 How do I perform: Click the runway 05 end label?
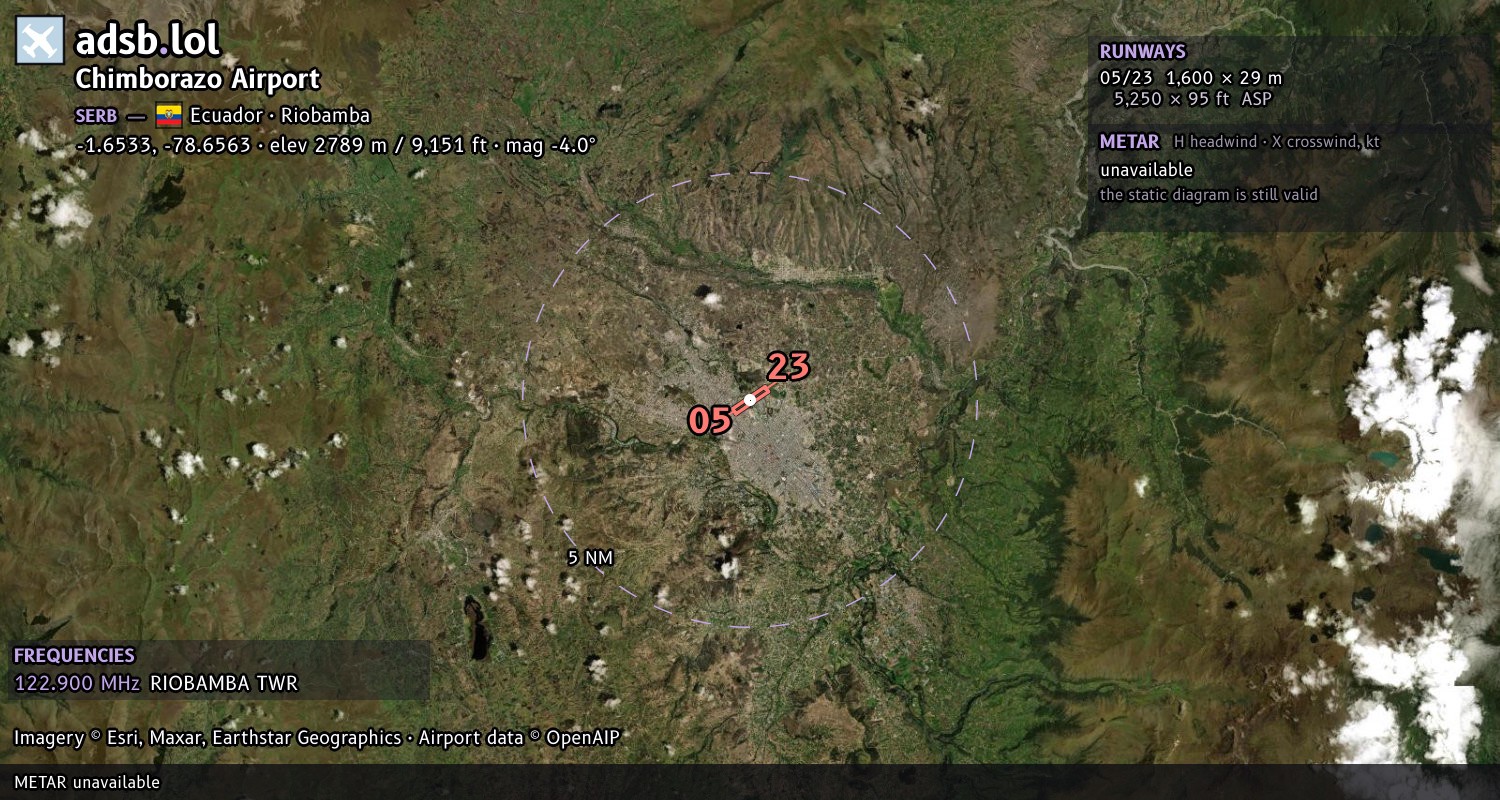click(x=709, y=420)
